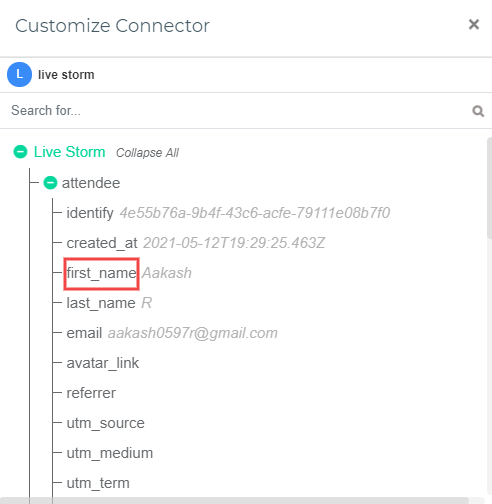Collapse the Live Storm root node
This screenshot has width=492, height=504.
click(20, 152)
